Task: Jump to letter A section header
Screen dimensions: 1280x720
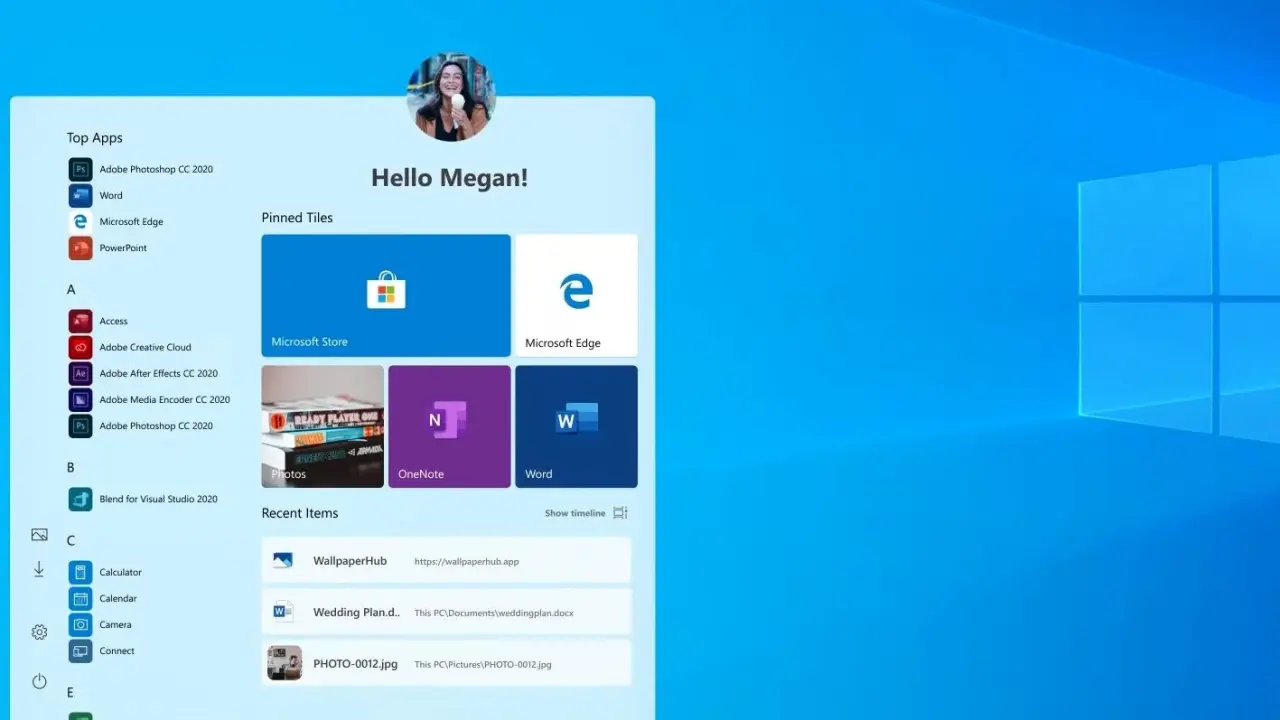Action: pos(71,290)
